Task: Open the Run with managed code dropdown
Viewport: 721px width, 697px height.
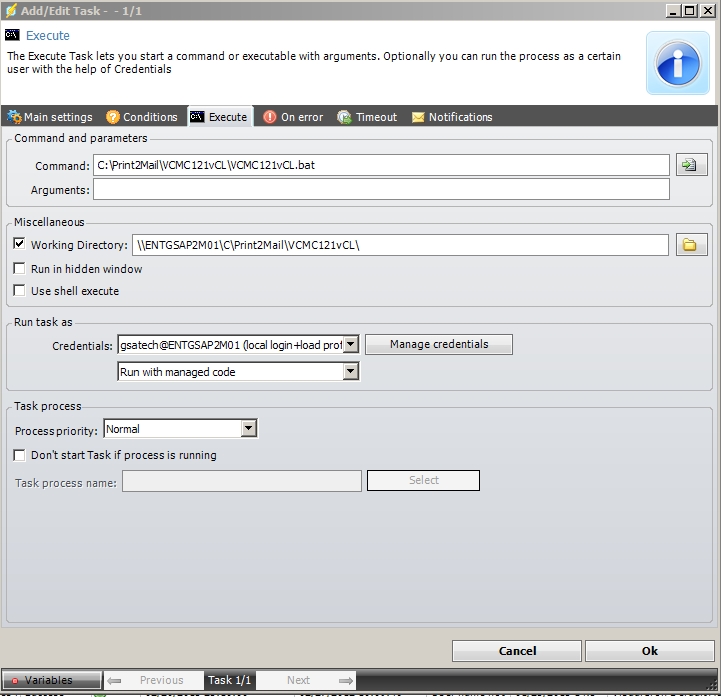Action: pyautogui.click(x=350, y=372)
